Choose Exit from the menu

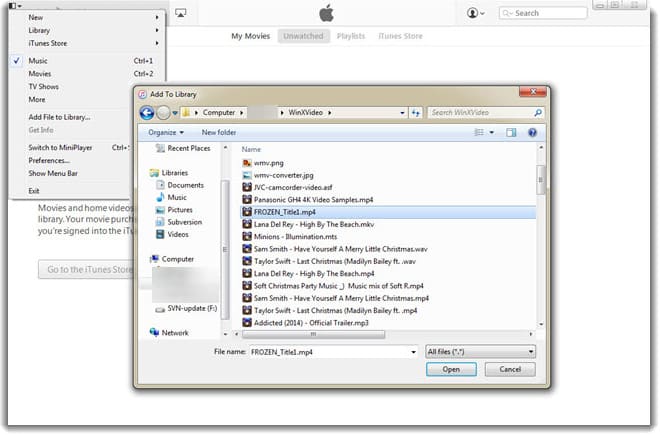pyautogui.click(x=34, y=191)
